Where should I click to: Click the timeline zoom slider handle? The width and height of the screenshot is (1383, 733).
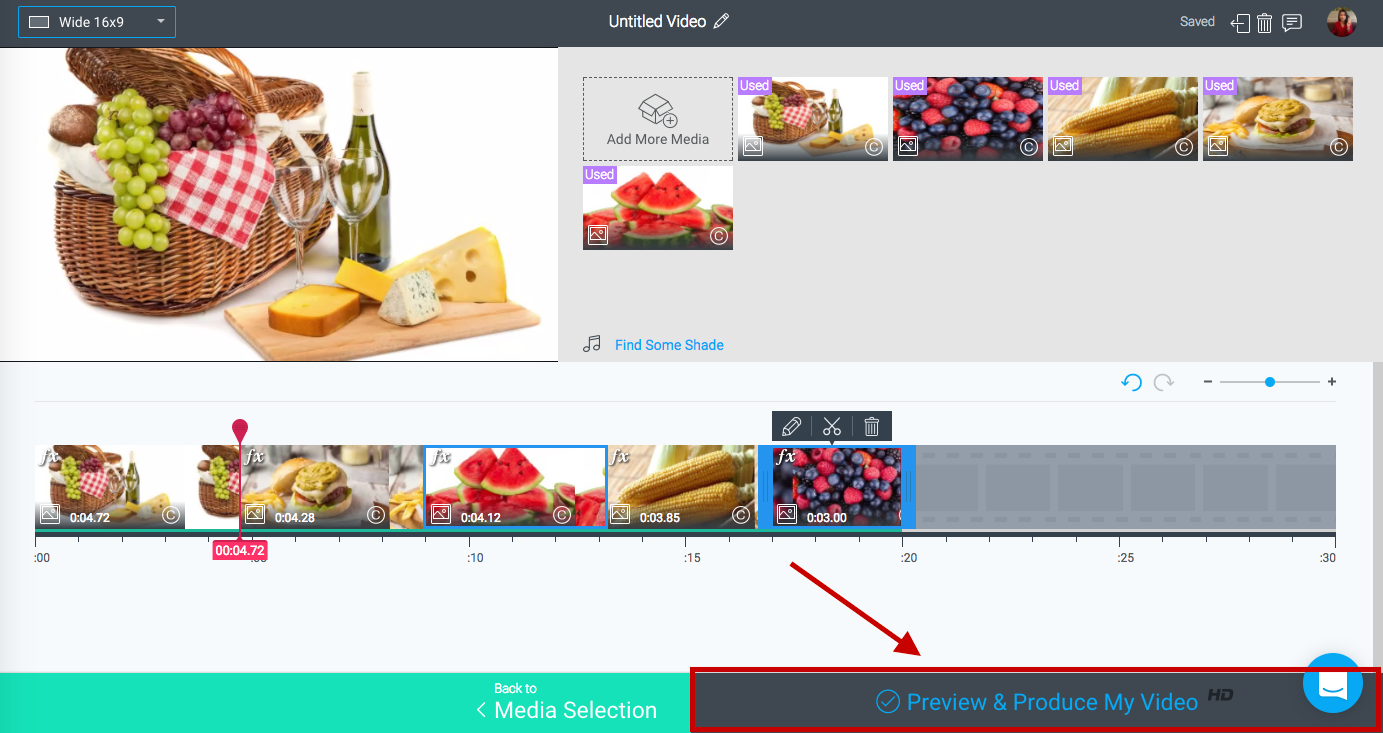click(x=1270, y=382)
